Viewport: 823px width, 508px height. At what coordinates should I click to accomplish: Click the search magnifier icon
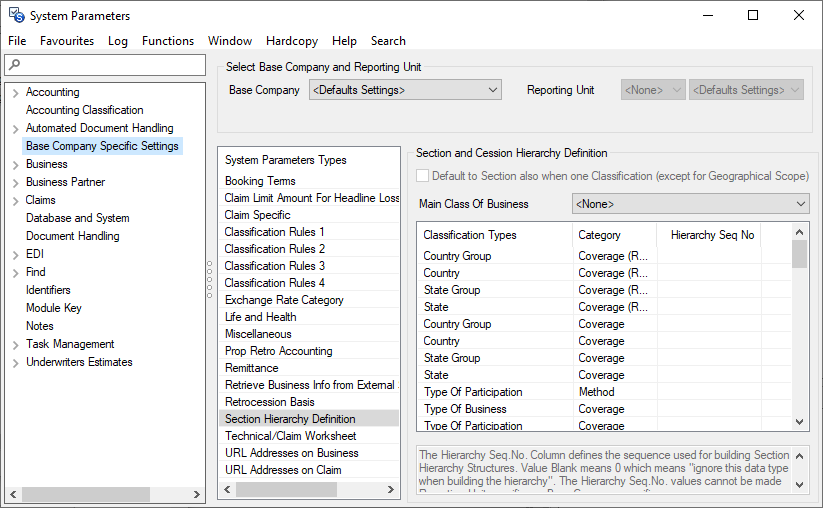click(x=13, y=65)
